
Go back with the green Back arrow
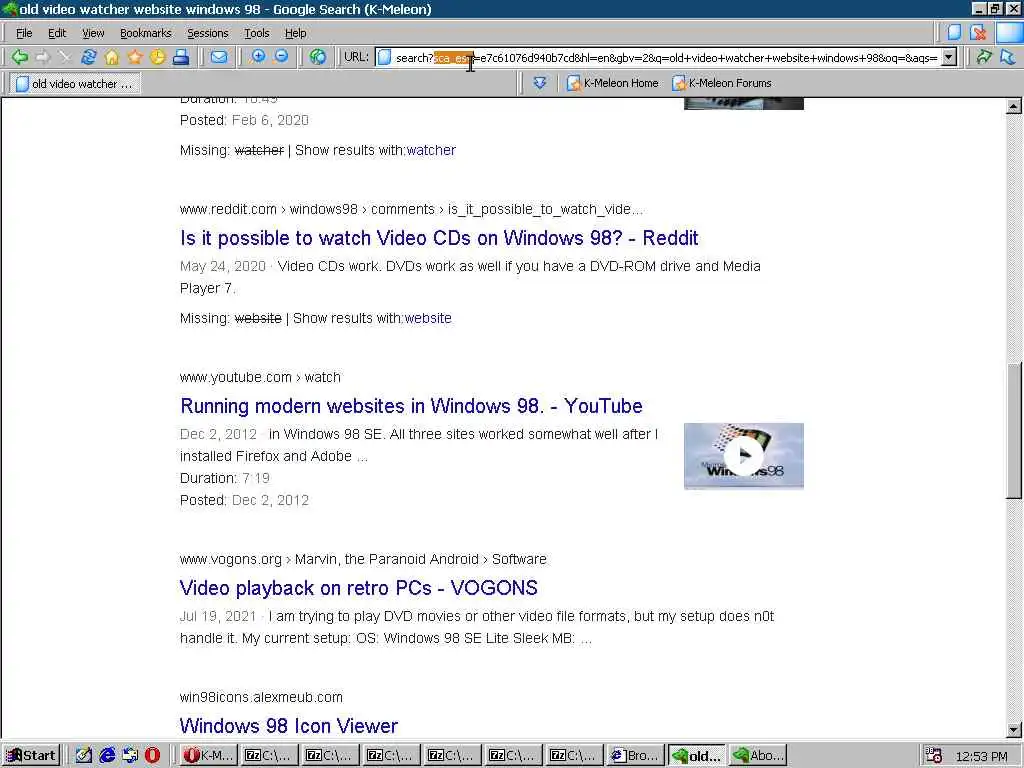pyautogui.click(x=20, y=57)
